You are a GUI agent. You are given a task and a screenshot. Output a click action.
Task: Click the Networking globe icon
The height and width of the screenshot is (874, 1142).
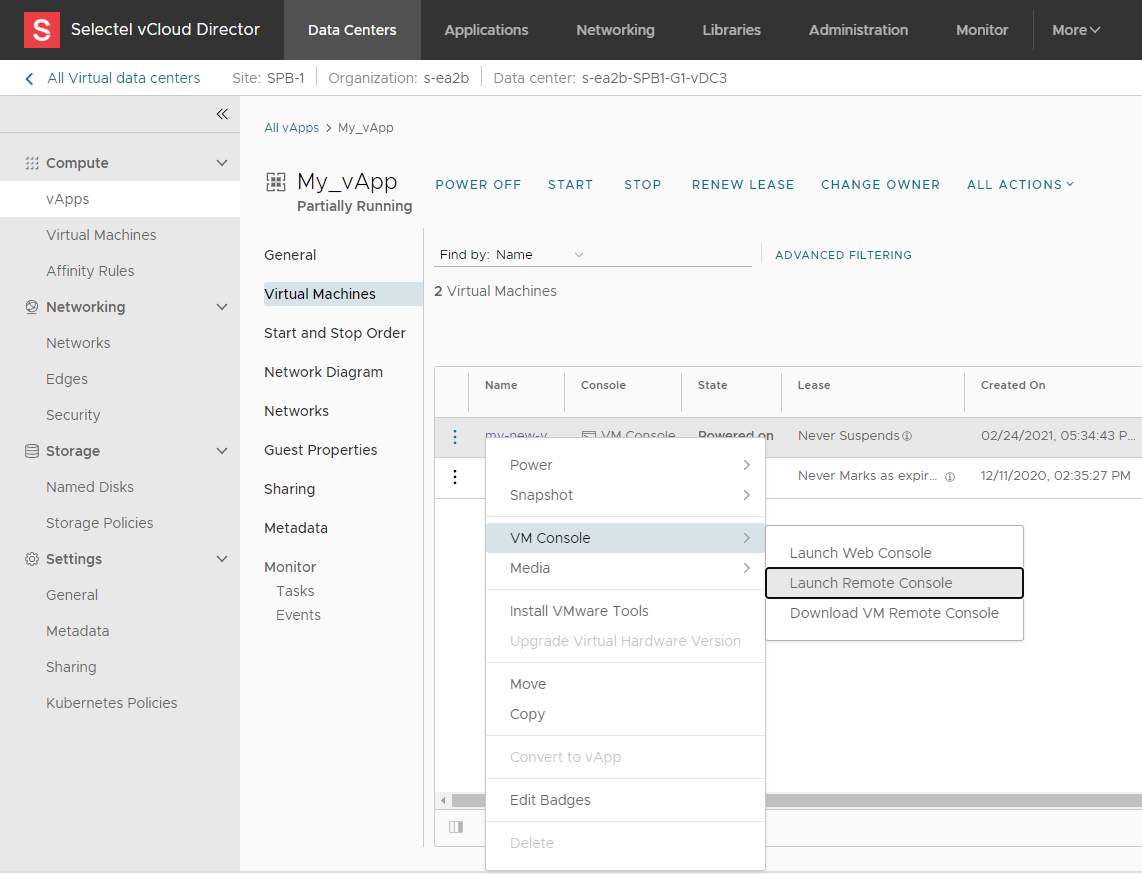[x=31, y=307]
